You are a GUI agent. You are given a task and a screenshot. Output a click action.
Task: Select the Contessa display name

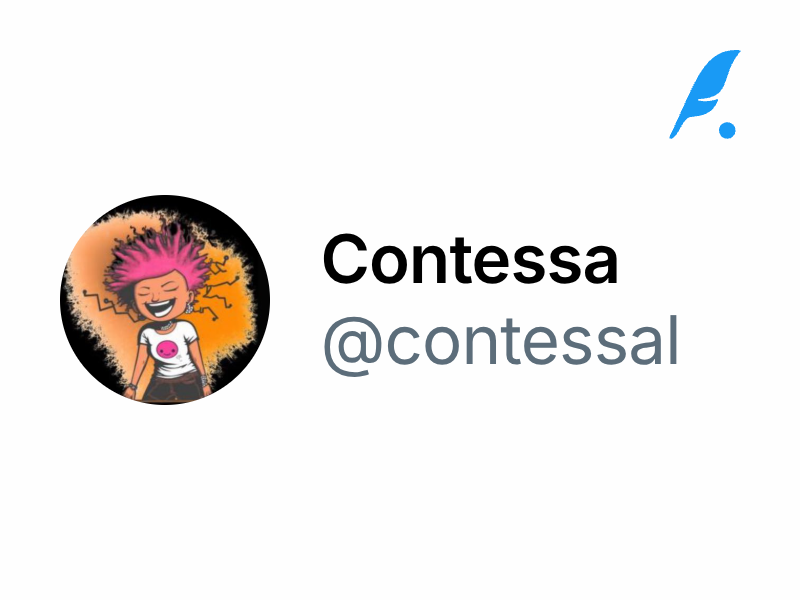pos(470,259)
